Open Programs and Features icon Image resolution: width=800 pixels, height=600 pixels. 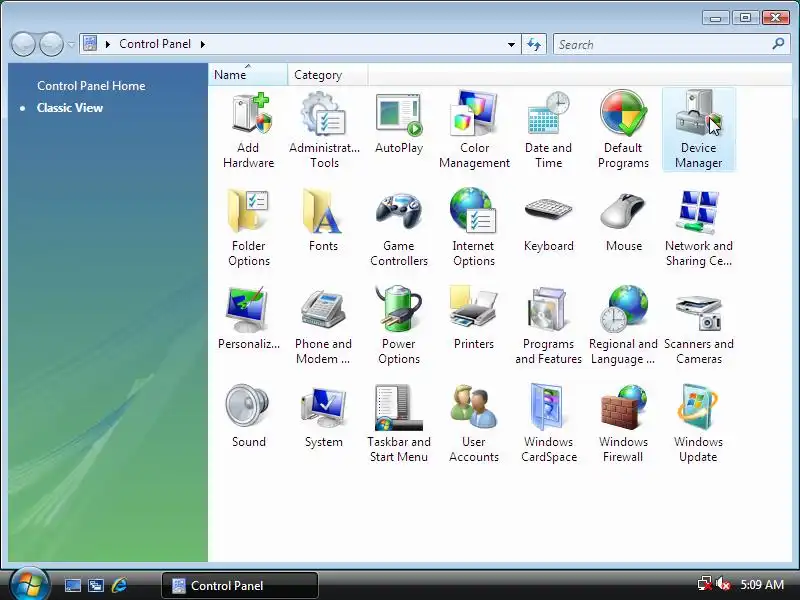click(x=548, y=326)
